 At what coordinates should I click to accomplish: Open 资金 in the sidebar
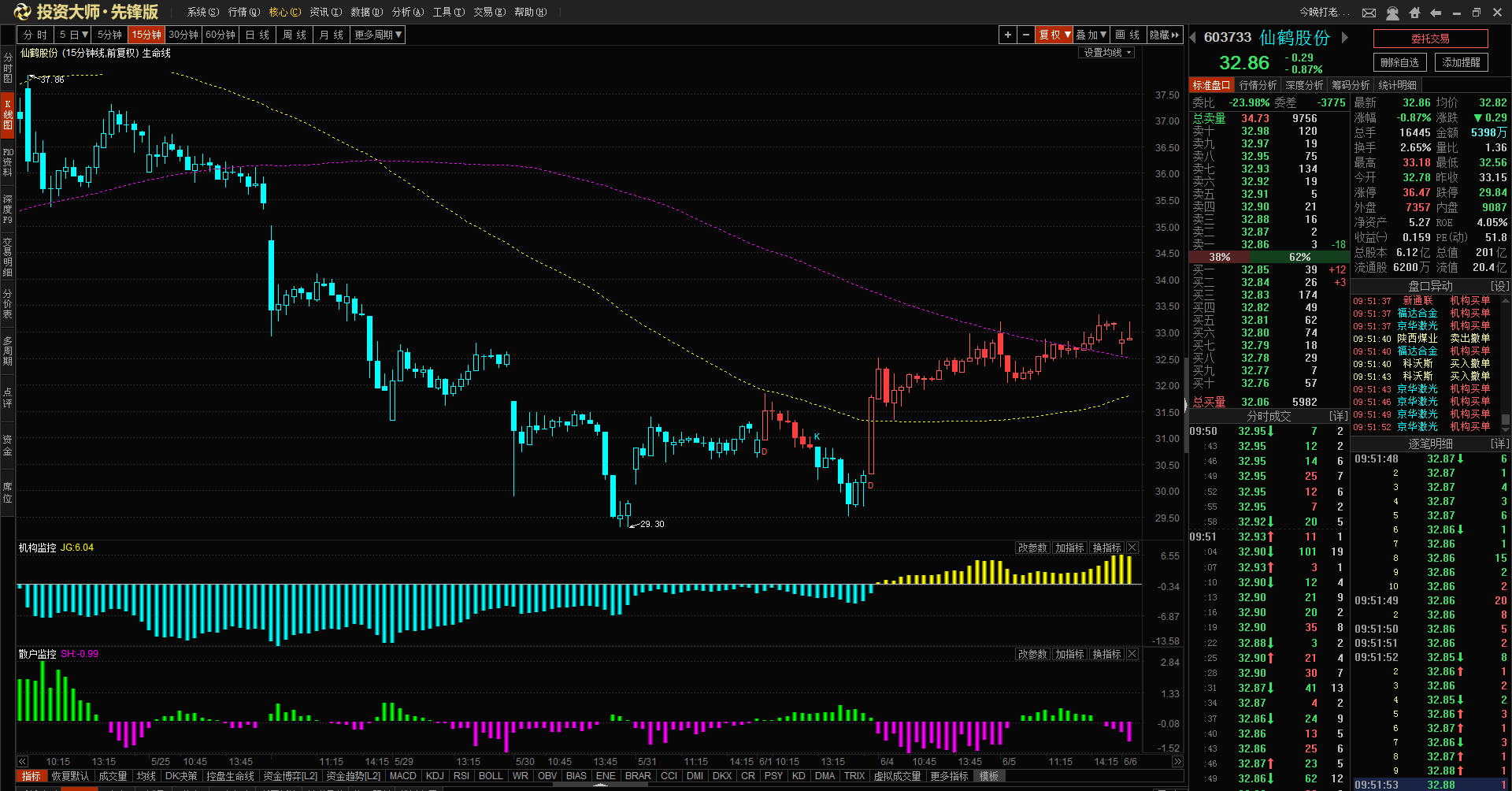pyautogui.click(x=7, y=445)
